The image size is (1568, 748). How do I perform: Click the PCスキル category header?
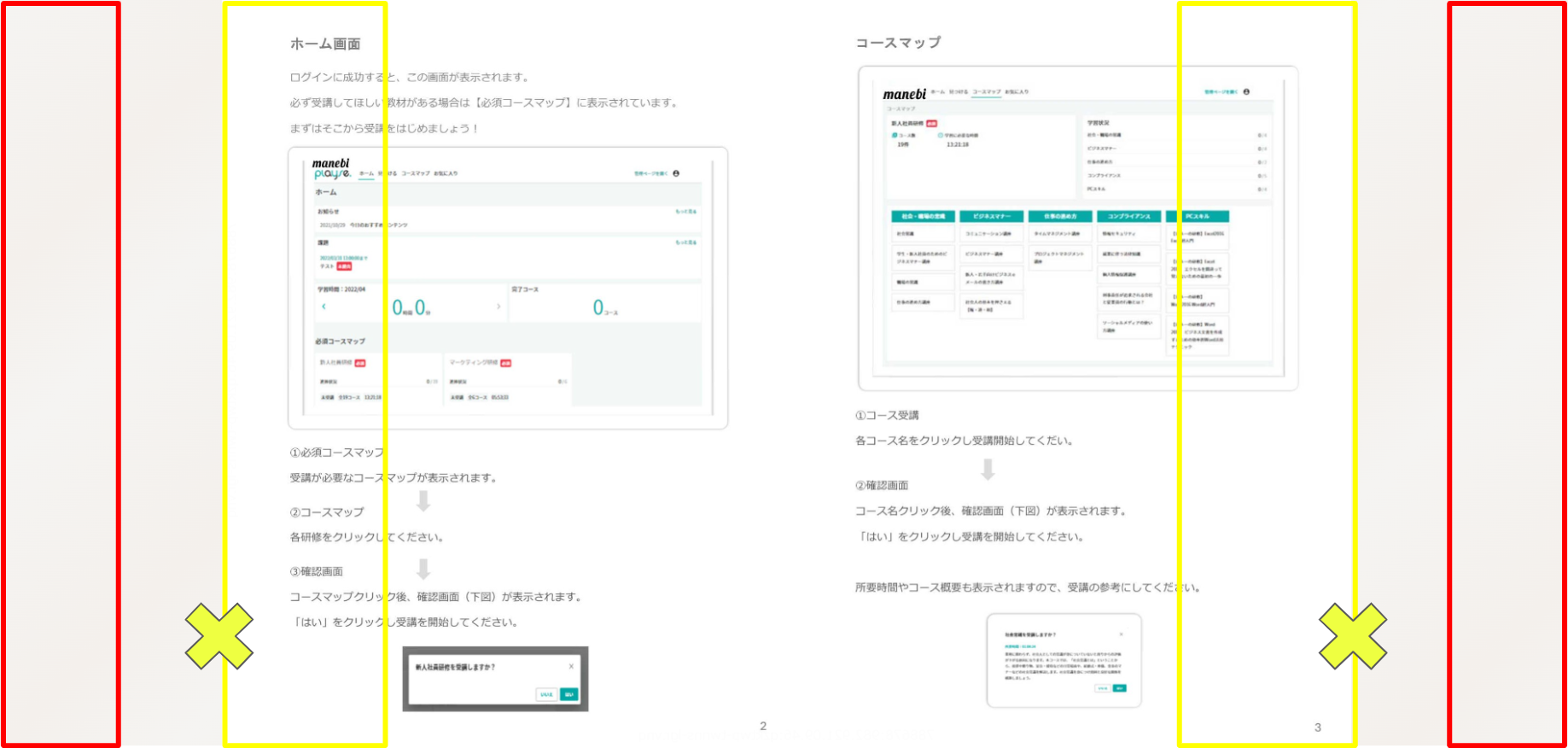point(1198,216)
